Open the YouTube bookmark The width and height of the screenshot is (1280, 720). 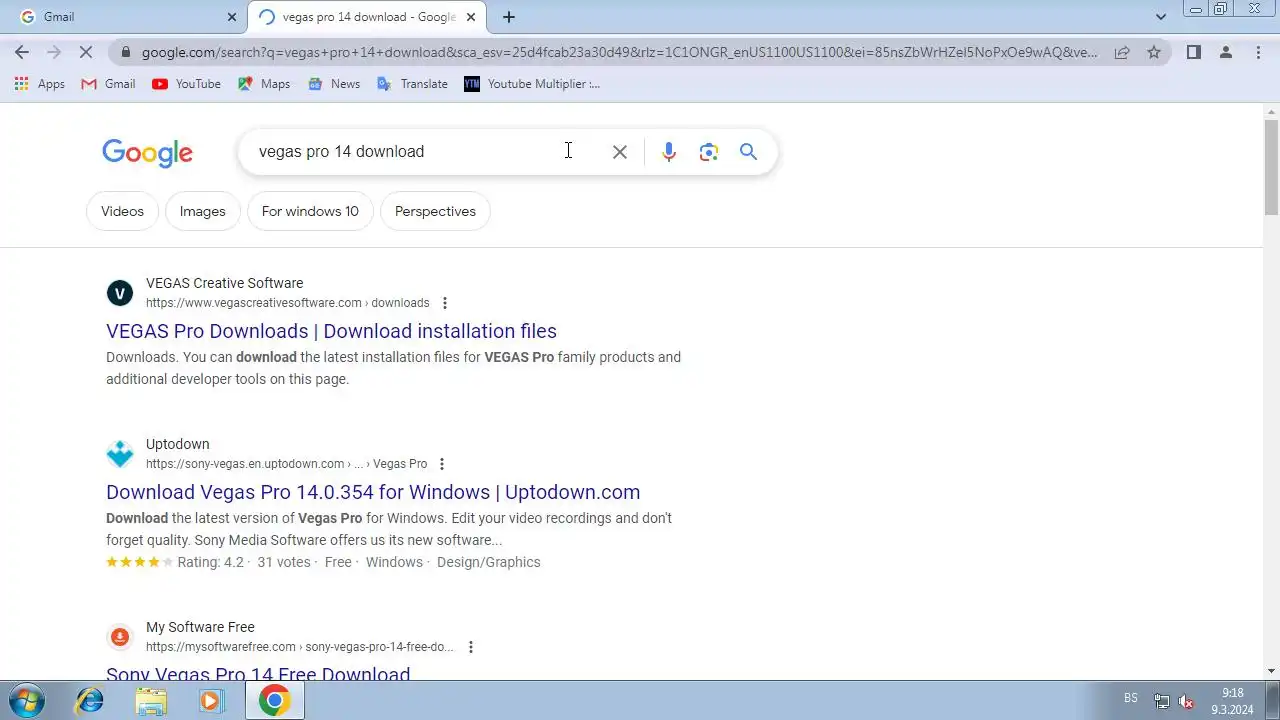pyautogui.click(x=187, y=84)
